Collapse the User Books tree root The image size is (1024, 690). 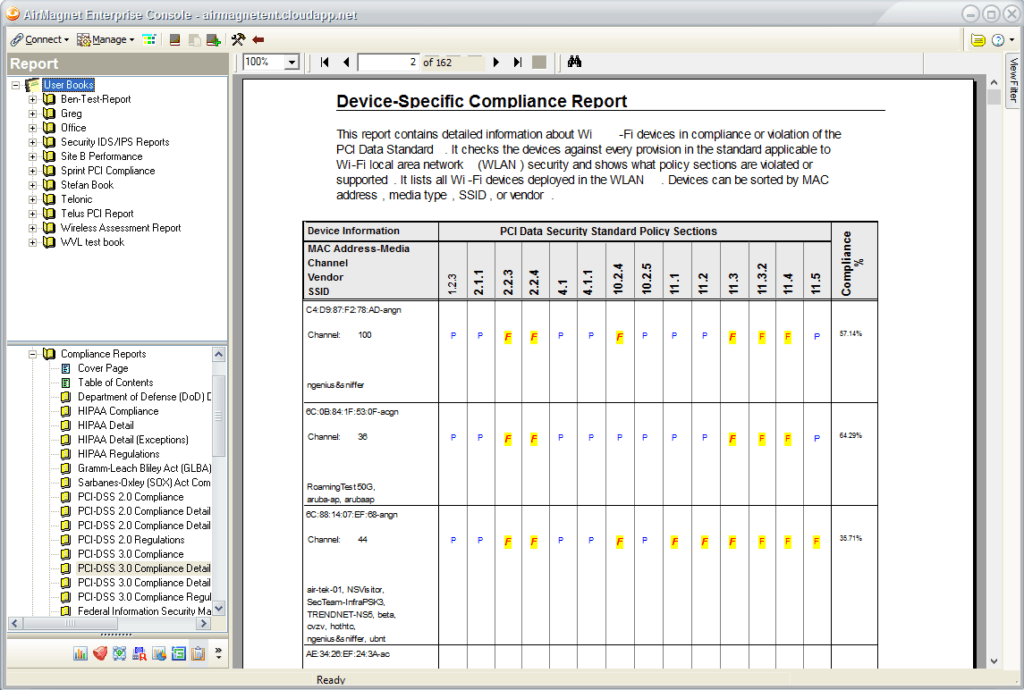pos(16,85)
